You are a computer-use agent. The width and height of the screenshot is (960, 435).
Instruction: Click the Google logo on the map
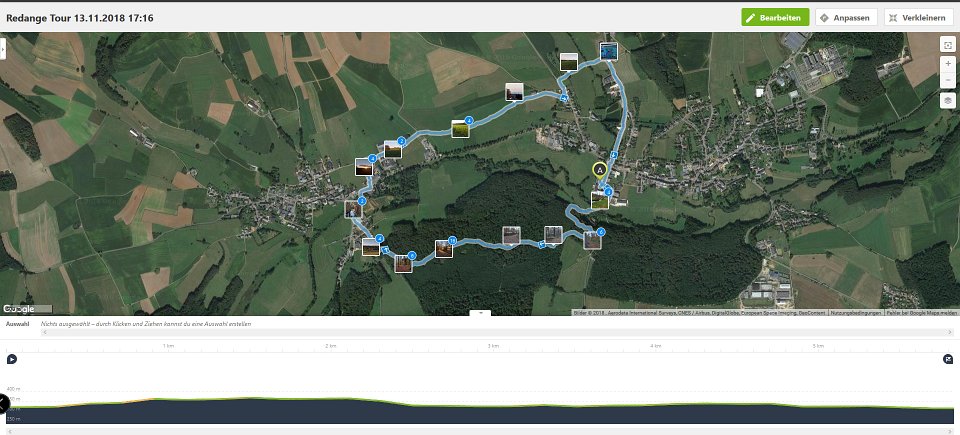click(19, 309)
